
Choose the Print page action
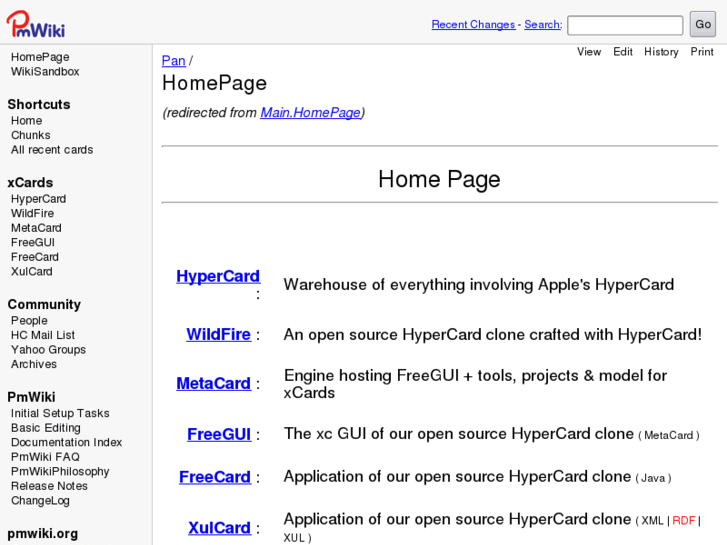click(702, 52)
